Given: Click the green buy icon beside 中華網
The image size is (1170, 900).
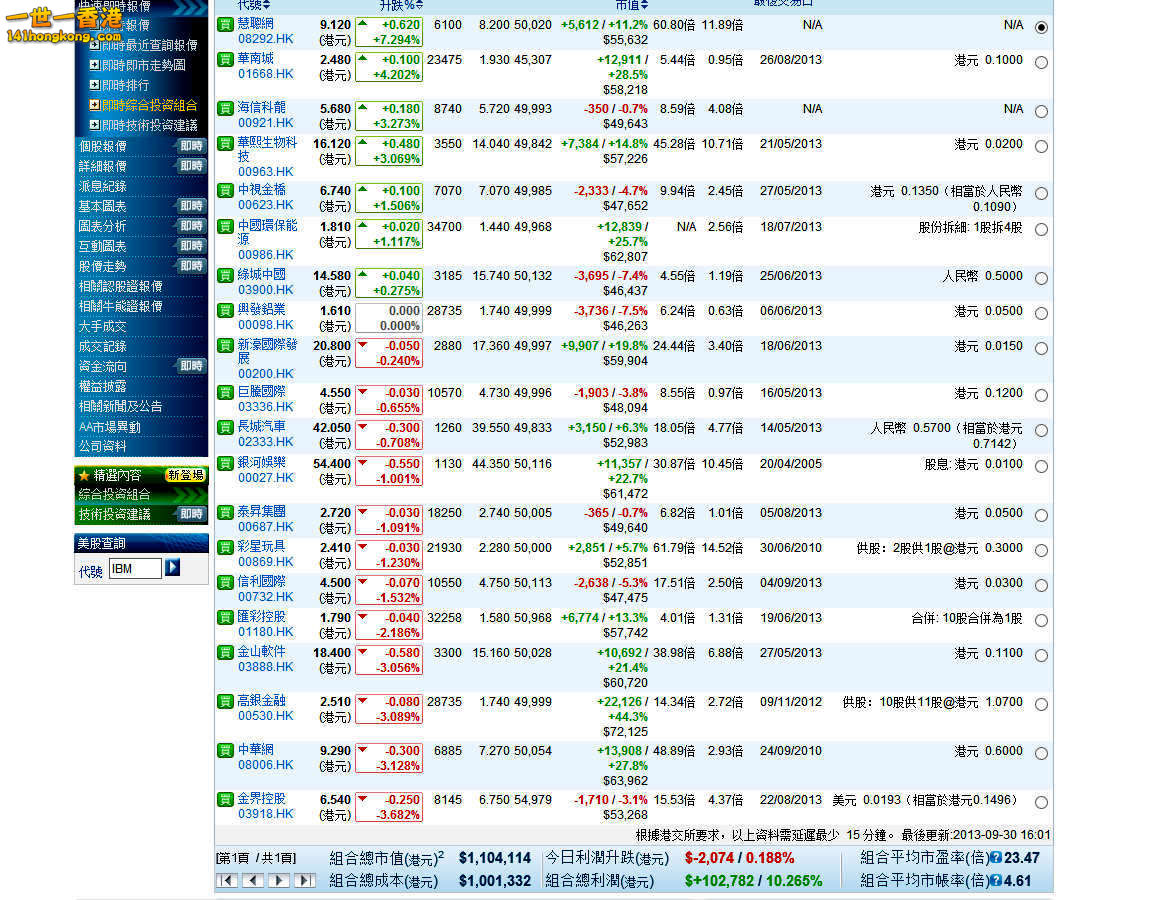Looking at the screenshot, I should tap(225, 751).
